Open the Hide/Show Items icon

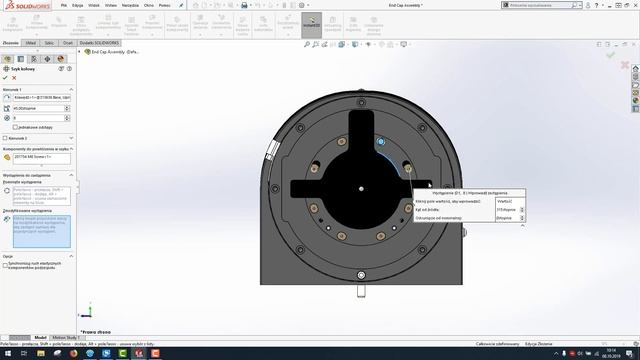[x=368, y=44]
